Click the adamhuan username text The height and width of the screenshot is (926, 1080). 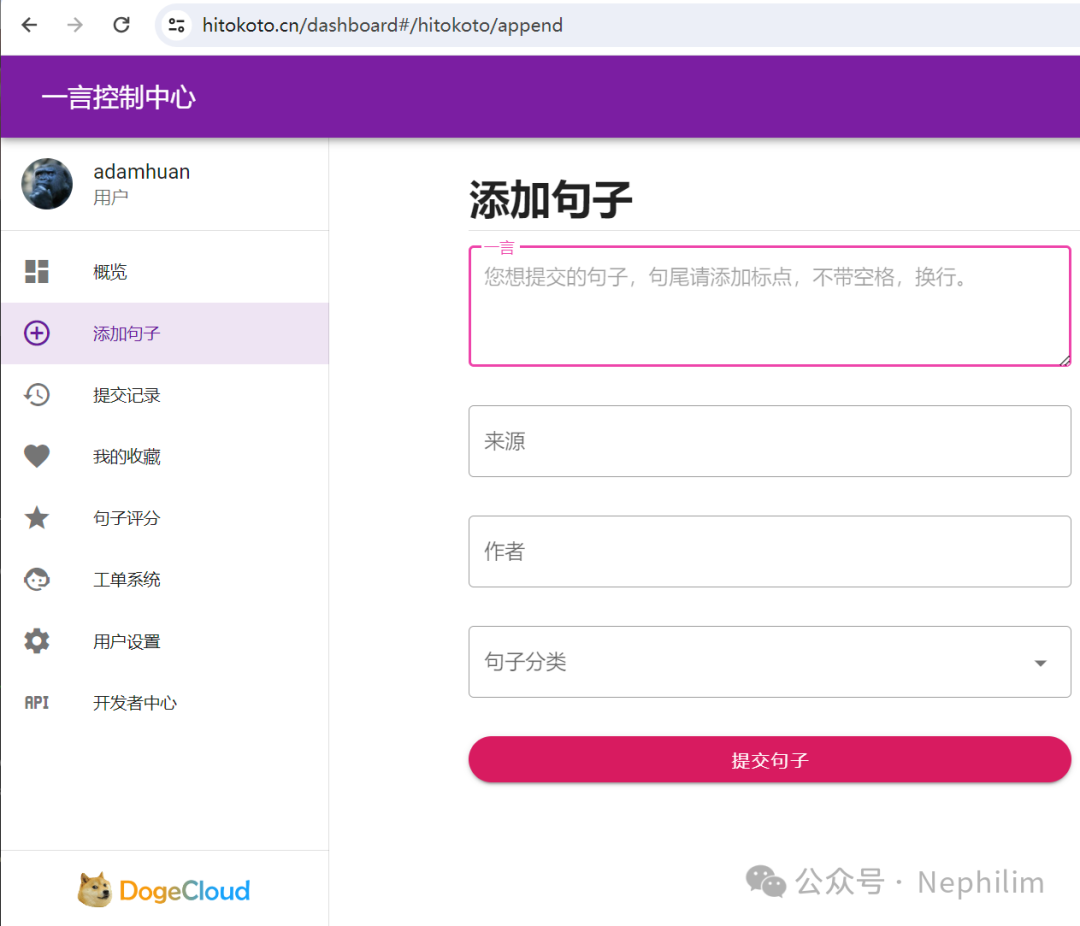click(x=141, y=172)
